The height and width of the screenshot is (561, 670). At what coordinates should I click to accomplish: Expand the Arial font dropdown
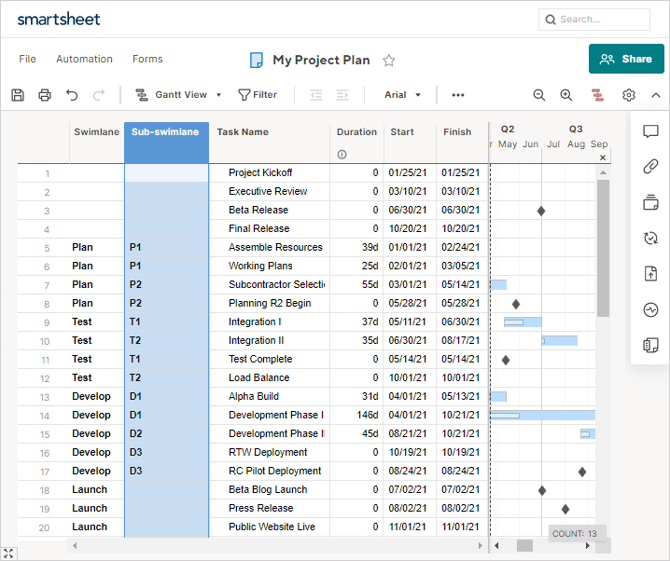(x=402, y=95)
